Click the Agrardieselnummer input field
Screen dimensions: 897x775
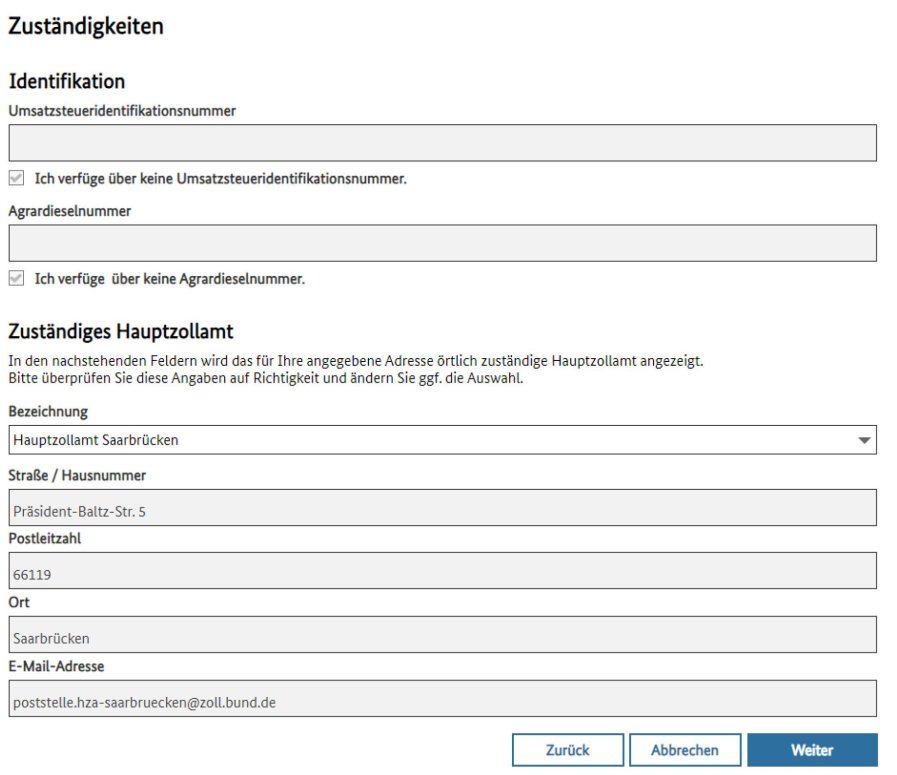tap(442, 243)
